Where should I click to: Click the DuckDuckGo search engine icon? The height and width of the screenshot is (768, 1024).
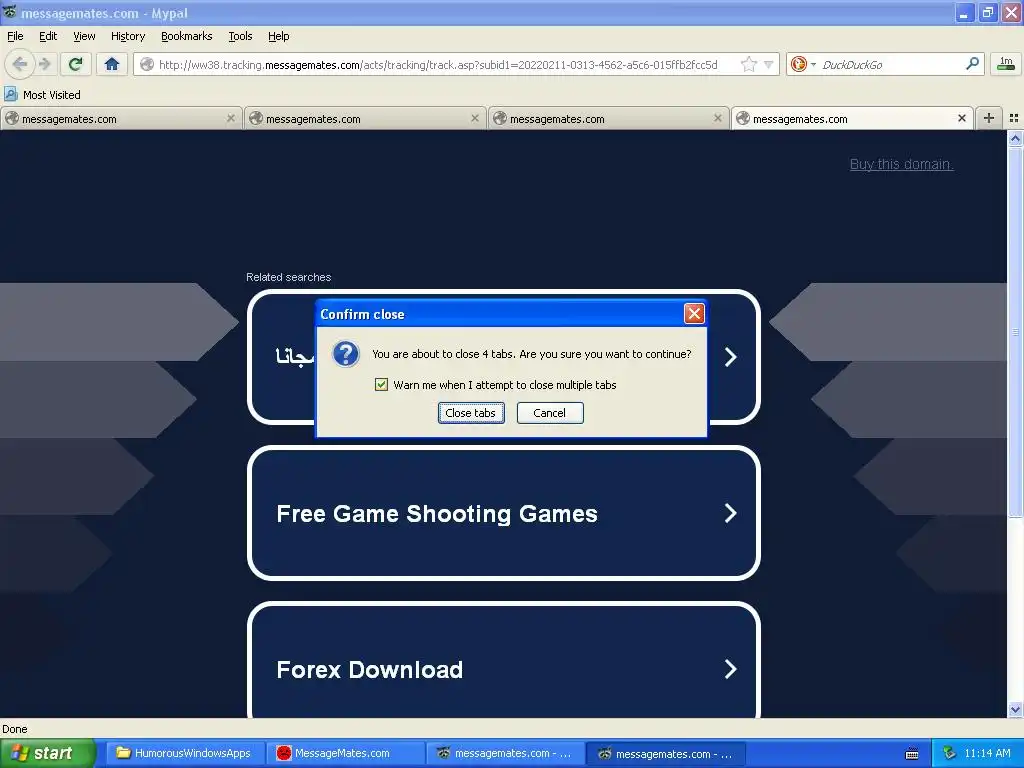[798, 64]
